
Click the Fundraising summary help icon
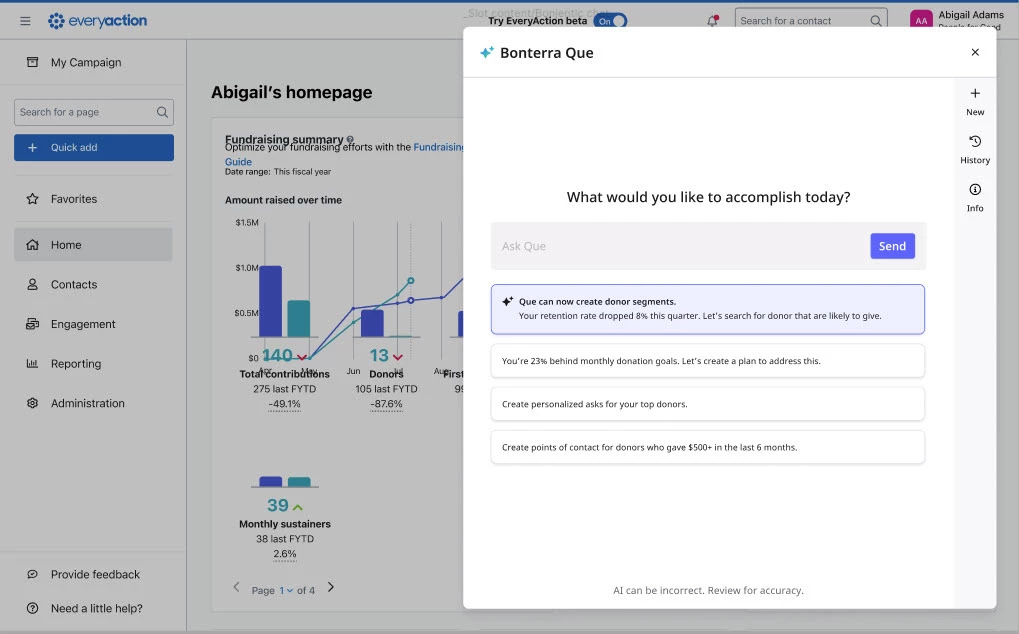click(x=350, y=139)
